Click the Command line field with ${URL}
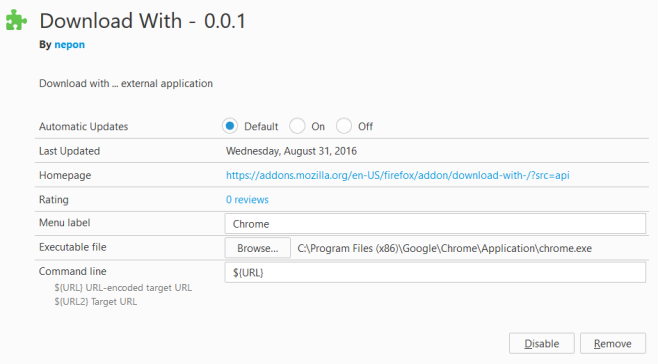Viewport: 658px width, 364px height. (435, 272)
